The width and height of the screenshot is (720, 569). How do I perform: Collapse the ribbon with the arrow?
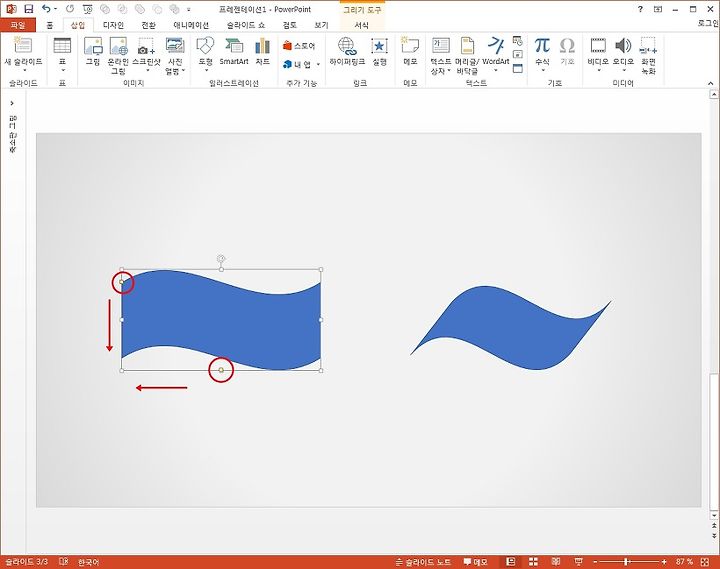coord(710,83)
